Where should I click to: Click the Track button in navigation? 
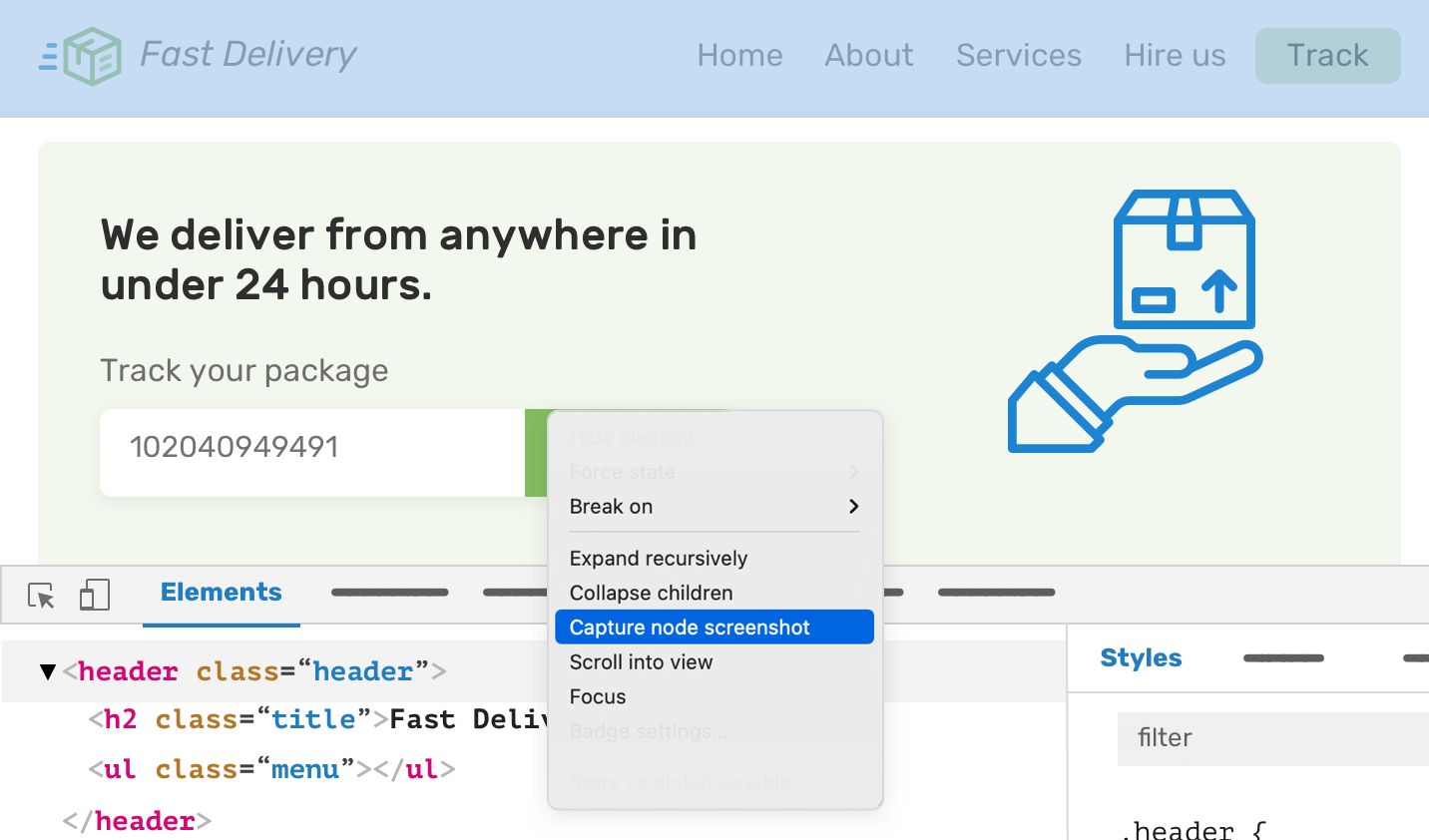(1327, 56)
